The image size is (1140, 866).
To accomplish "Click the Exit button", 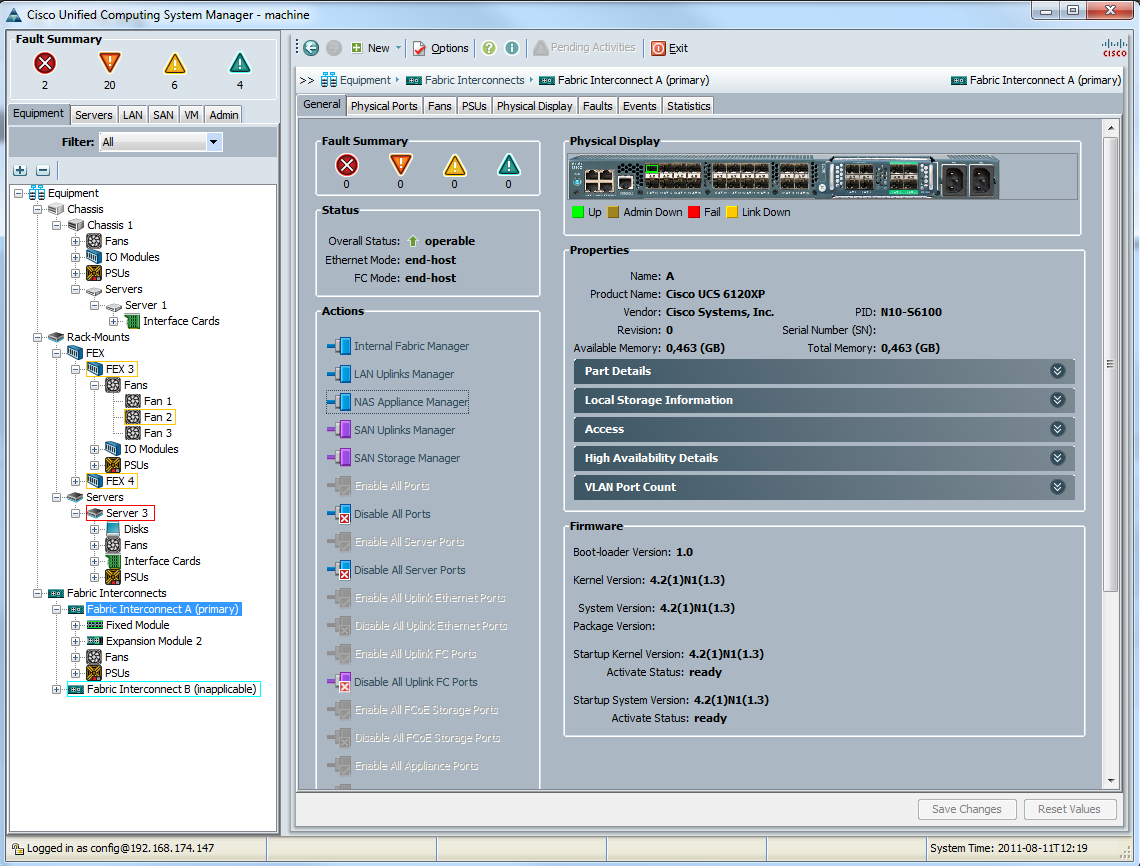I will (x=670, y=48).
